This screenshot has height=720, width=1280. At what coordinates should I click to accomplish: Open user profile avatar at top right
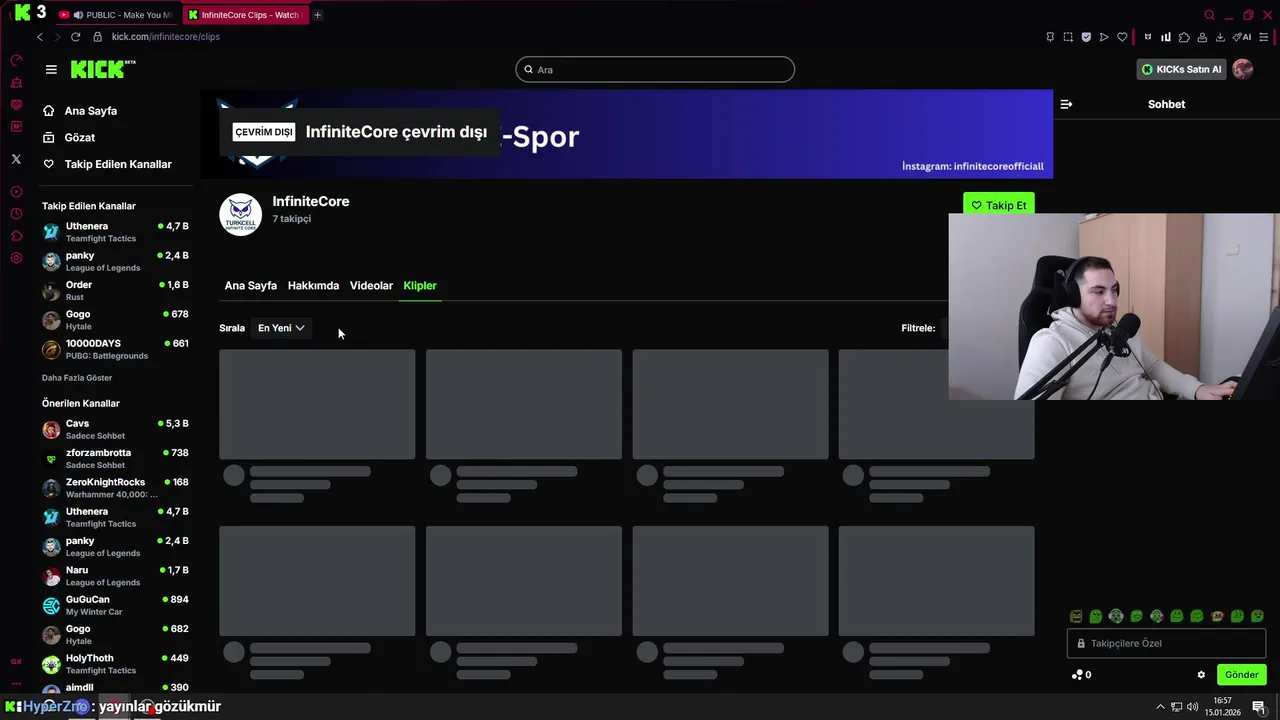(1243, 69)
